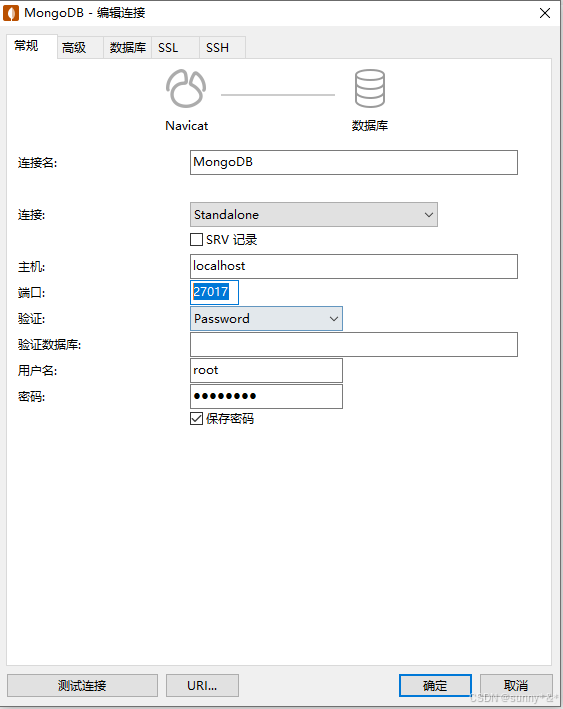Click the 连接名: label
Viewport: 563px width, 709px height.
coord(38,163)
